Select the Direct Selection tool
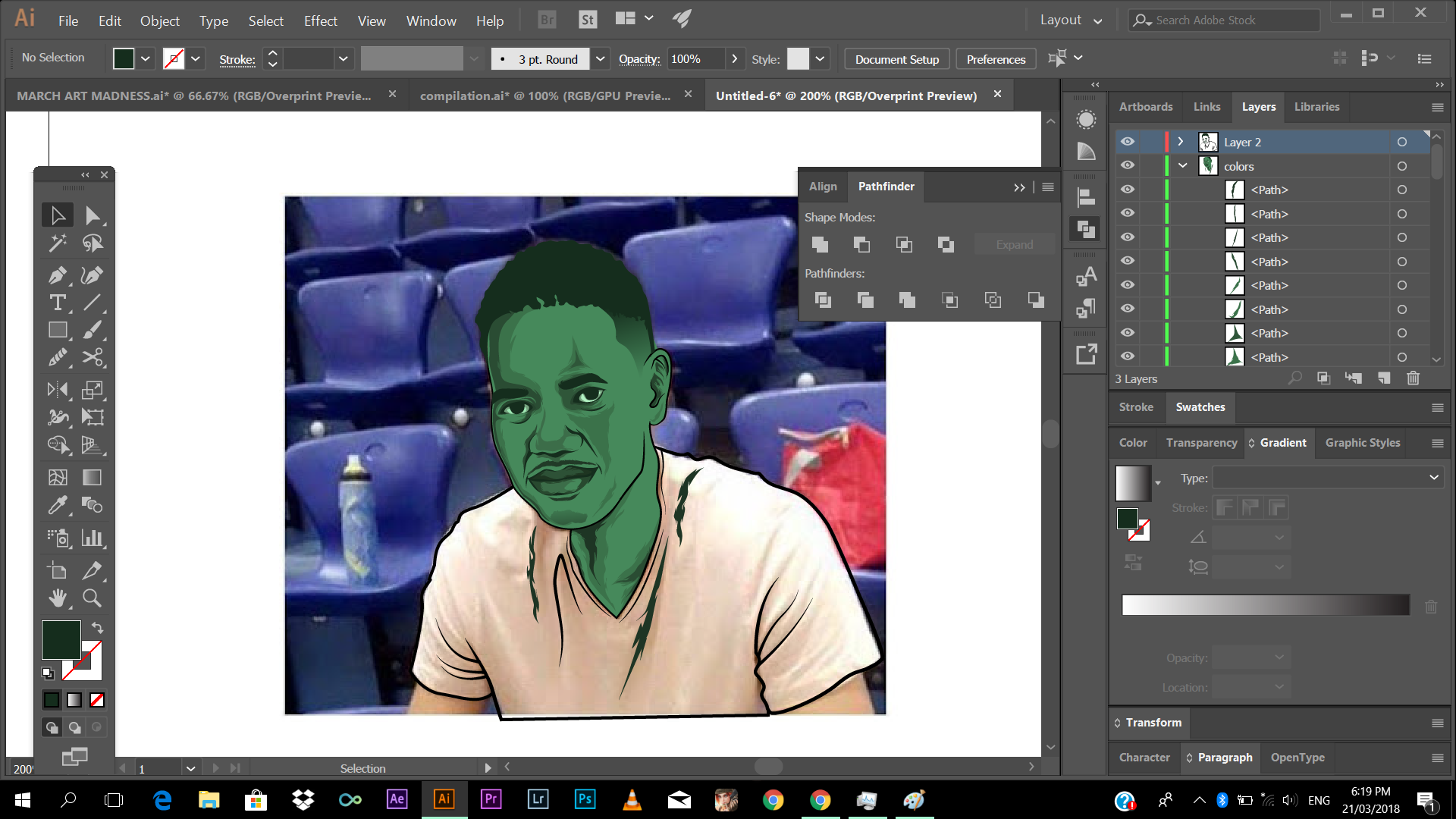Viewport: 1456px width, 819px height. (x=93, y=215)
